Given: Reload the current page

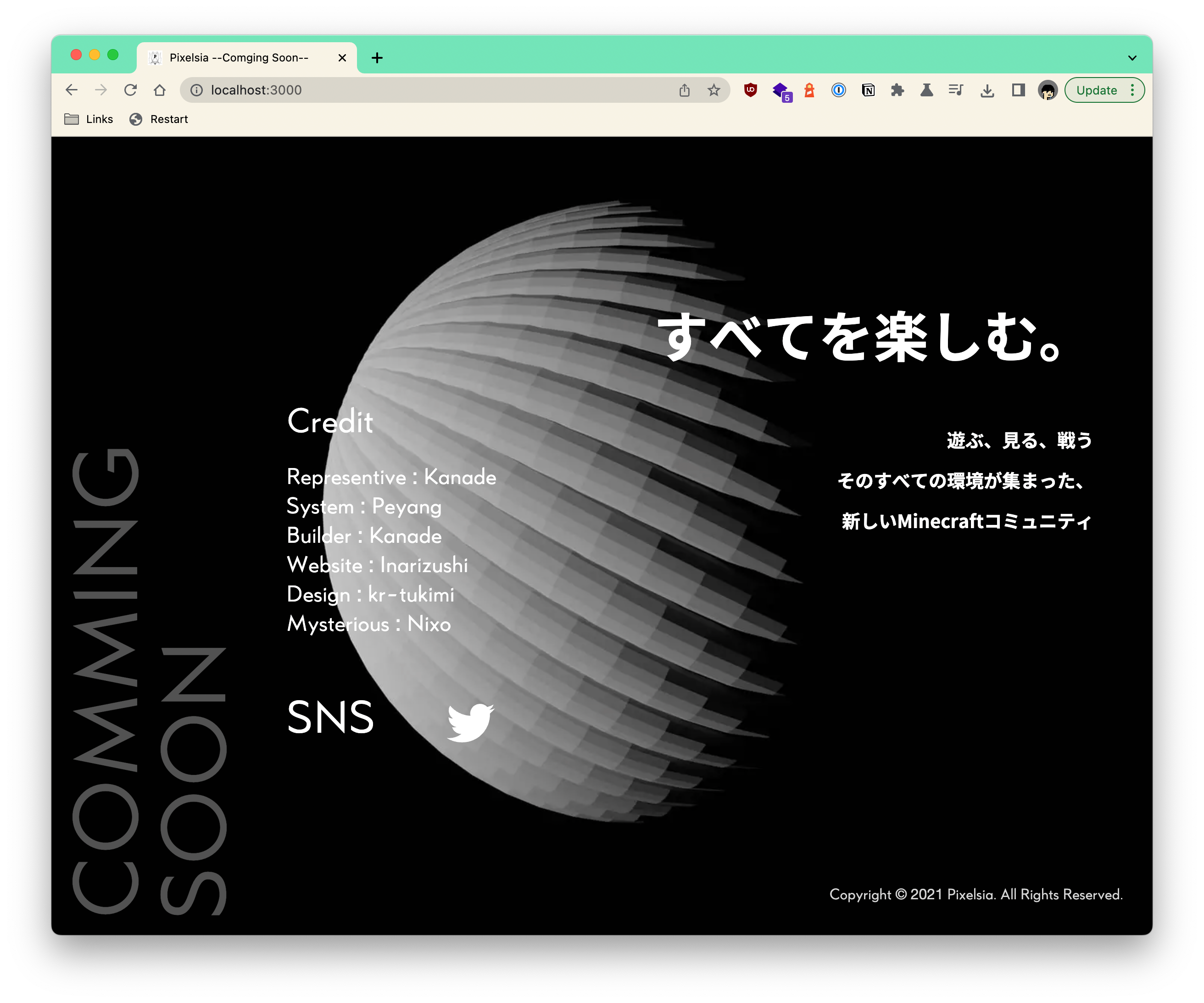Looking at the screenshot, I should (131, 90).
